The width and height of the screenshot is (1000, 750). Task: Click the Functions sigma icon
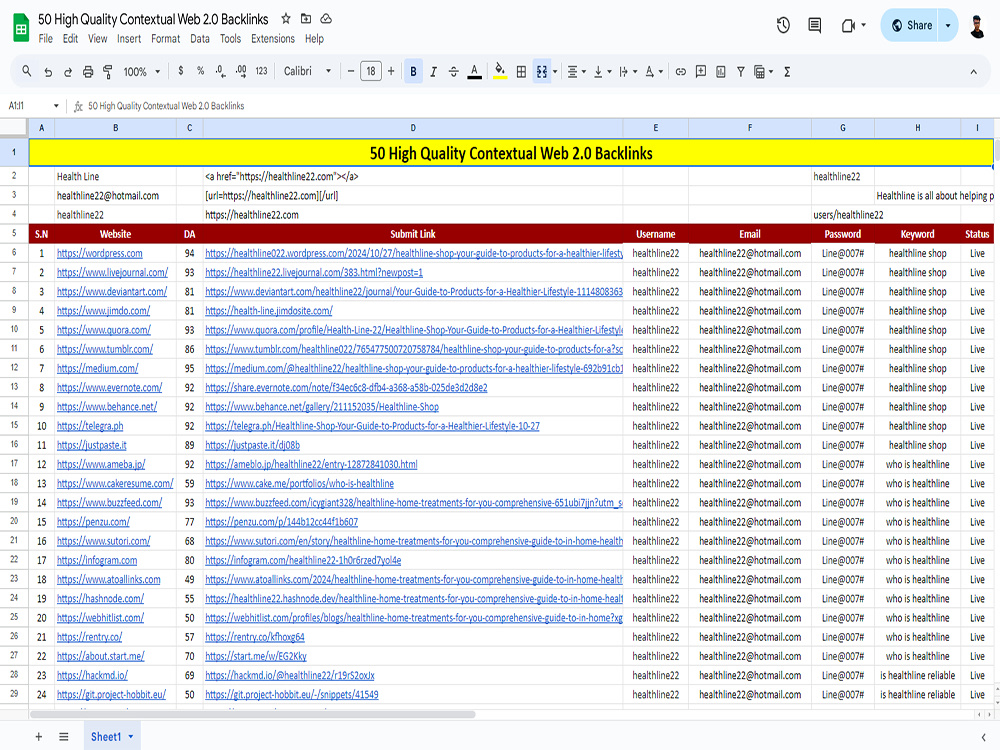pyautogui.click(x=787, y=72)
